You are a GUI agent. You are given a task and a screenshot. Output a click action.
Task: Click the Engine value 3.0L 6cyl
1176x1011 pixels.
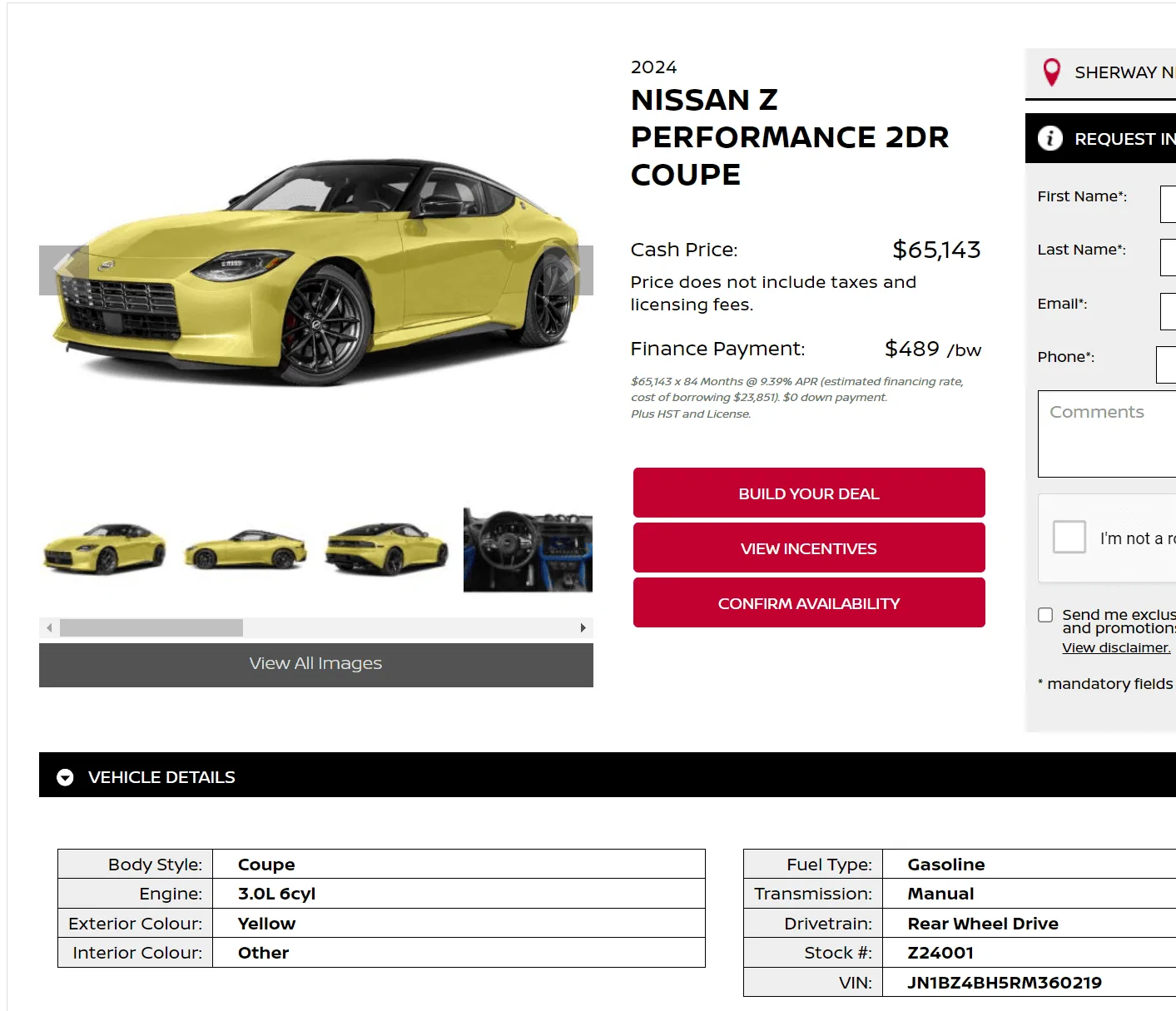(276, 894)
